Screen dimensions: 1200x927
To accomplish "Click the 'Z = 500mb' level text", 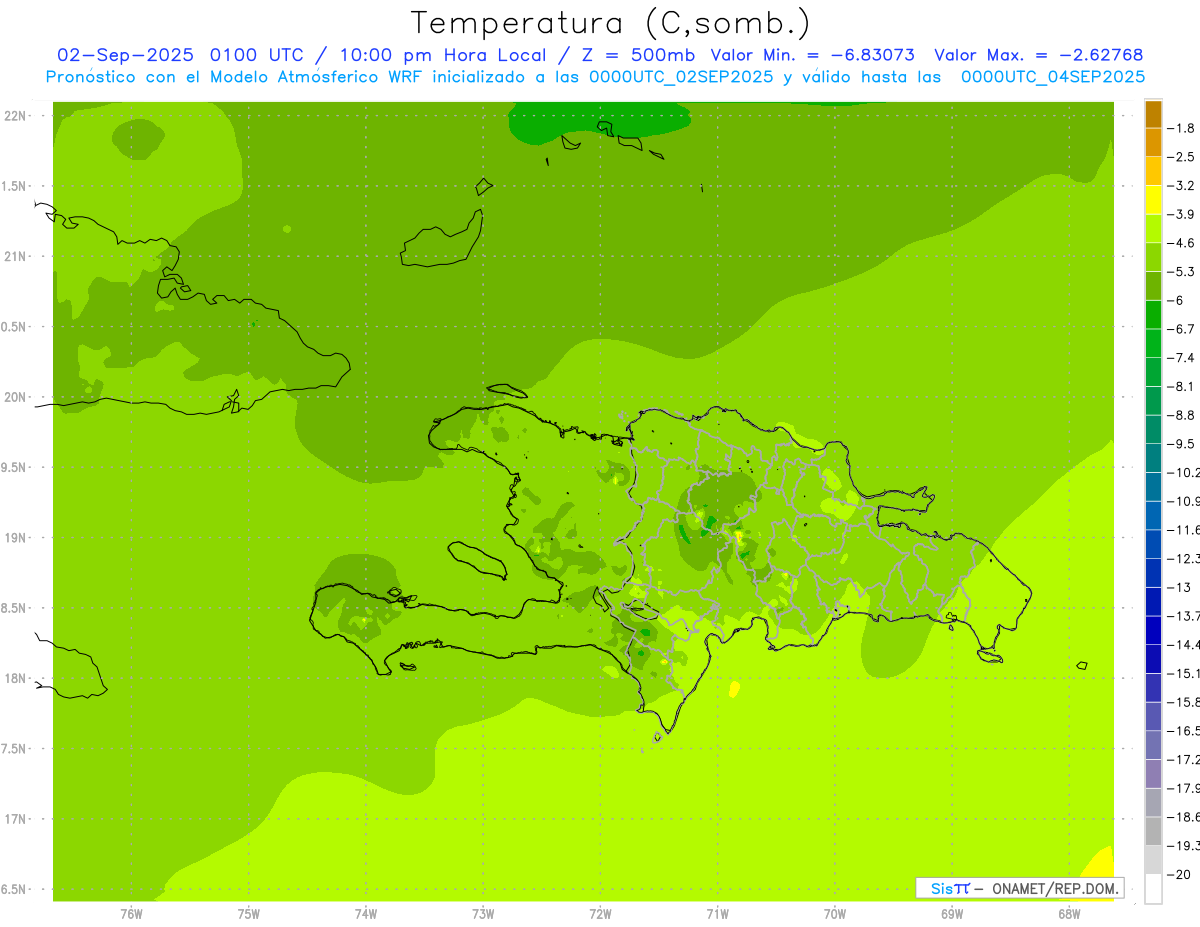I will coord(640,55).
